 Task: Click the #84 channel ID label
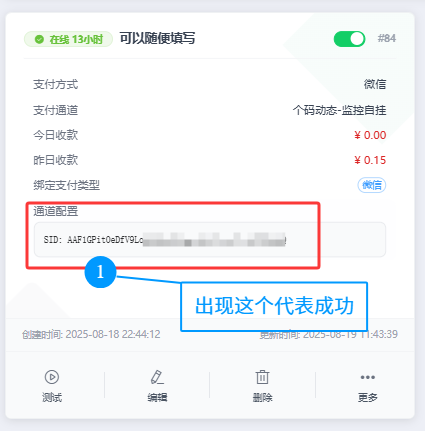[x=387, y=38]
